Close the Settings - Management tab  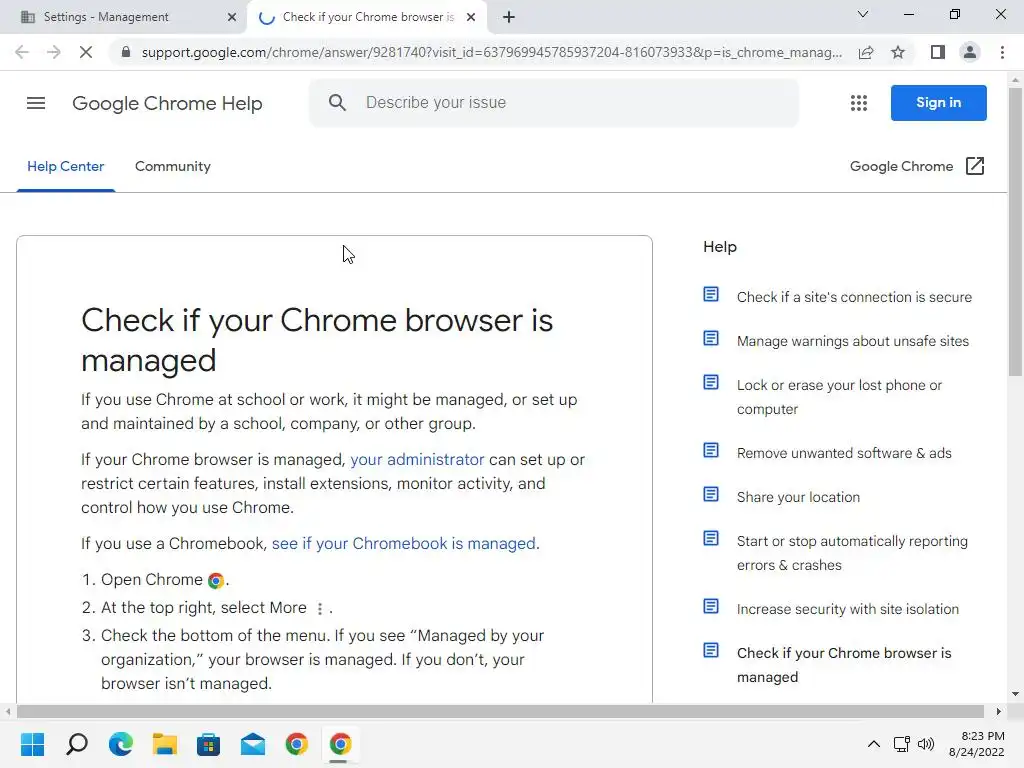point(232,18)
